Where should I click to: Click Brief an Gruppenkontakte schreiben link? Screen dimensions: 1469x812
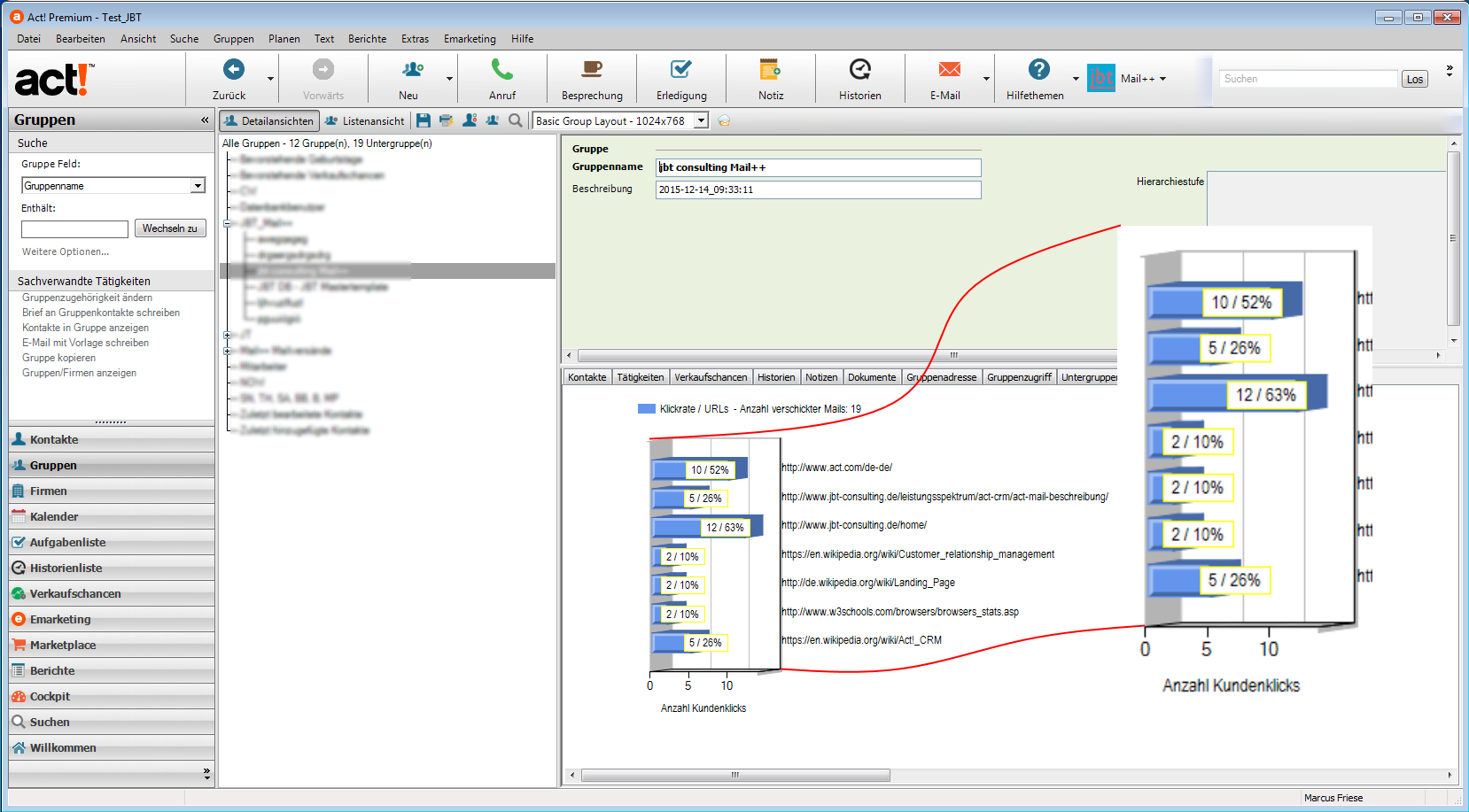(x=101, y=313)
